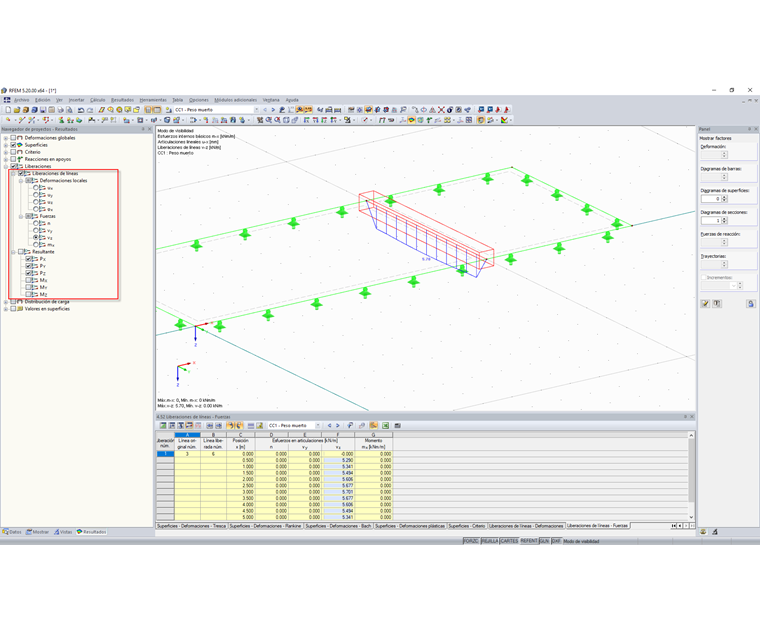760x632 pixels.
Task: Select next load case arrow in main toolbar
Action: pyautogui.click(x=273, y=110)
